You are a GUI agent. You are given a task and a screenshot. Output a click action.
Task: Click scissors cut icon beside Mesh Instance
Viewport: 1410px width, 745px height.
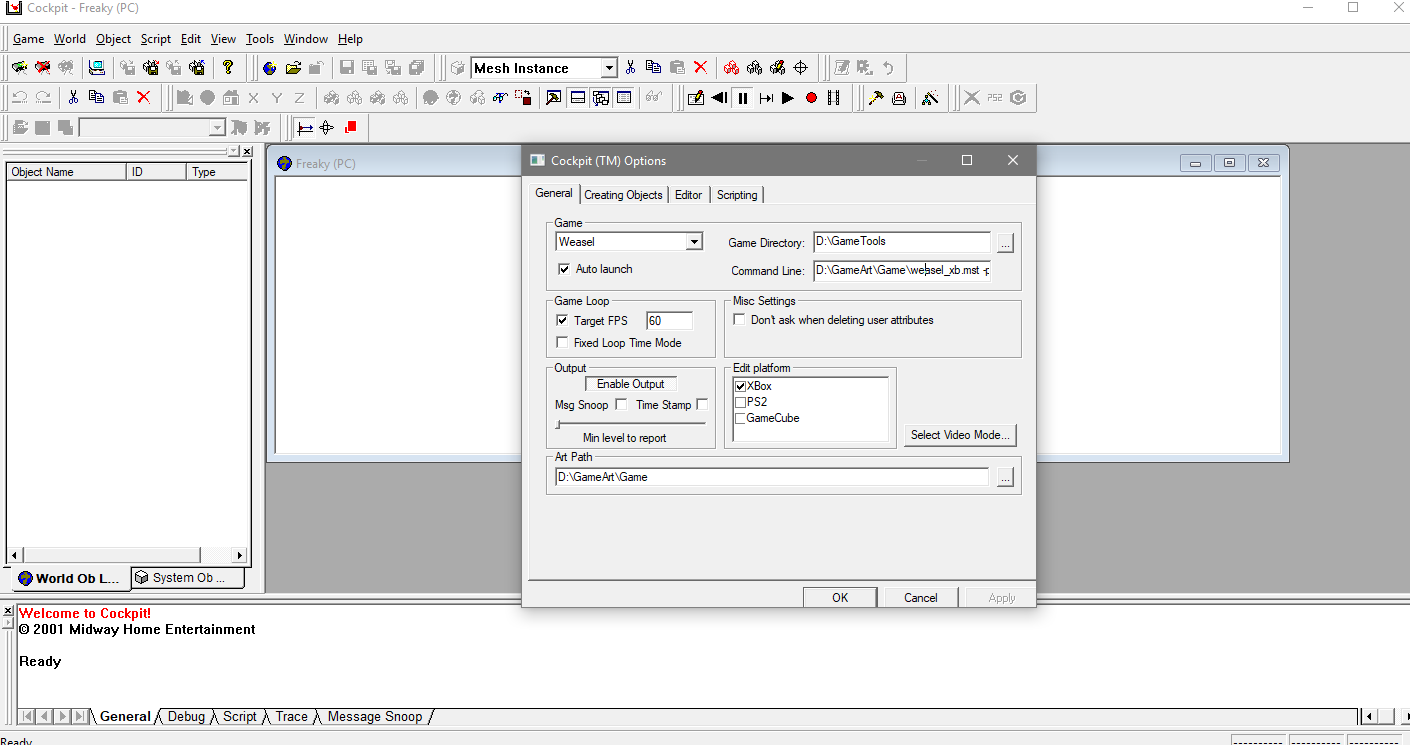click(630, 68)
